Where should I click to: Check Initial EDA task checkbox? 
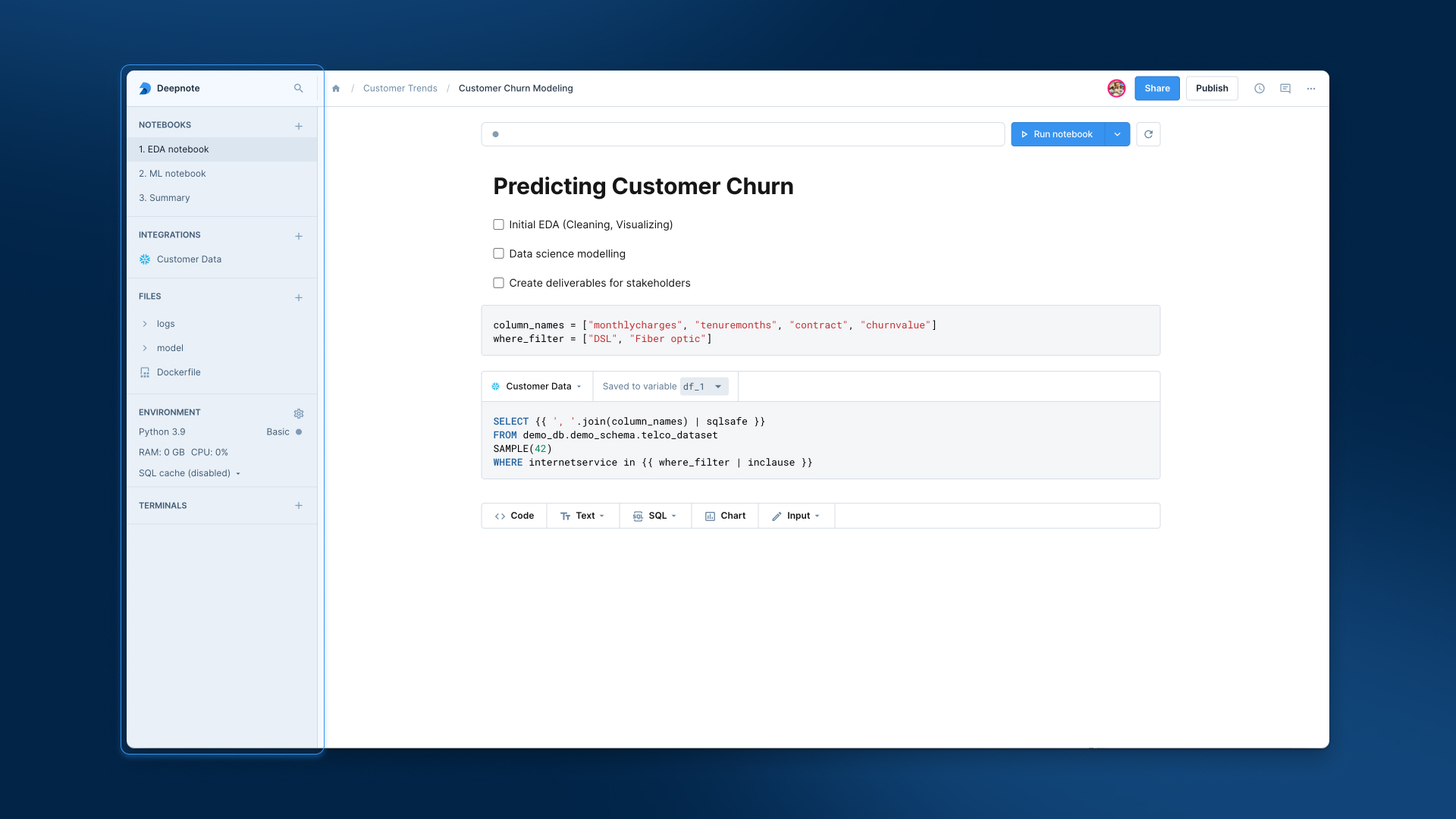pyautogui.click(x=498, y=224)
